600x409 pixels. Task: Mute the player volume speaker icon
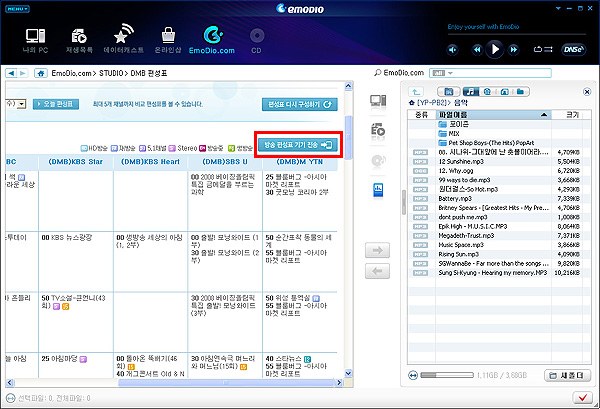[453, 50]
